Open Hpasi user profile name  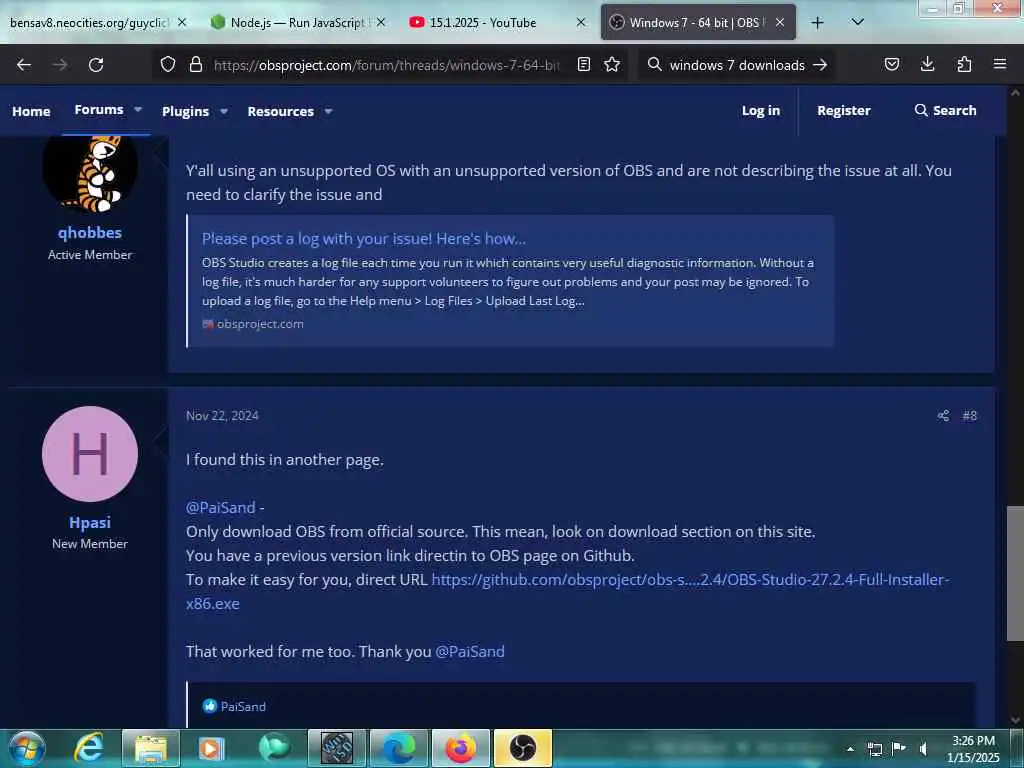click(89, 522)
